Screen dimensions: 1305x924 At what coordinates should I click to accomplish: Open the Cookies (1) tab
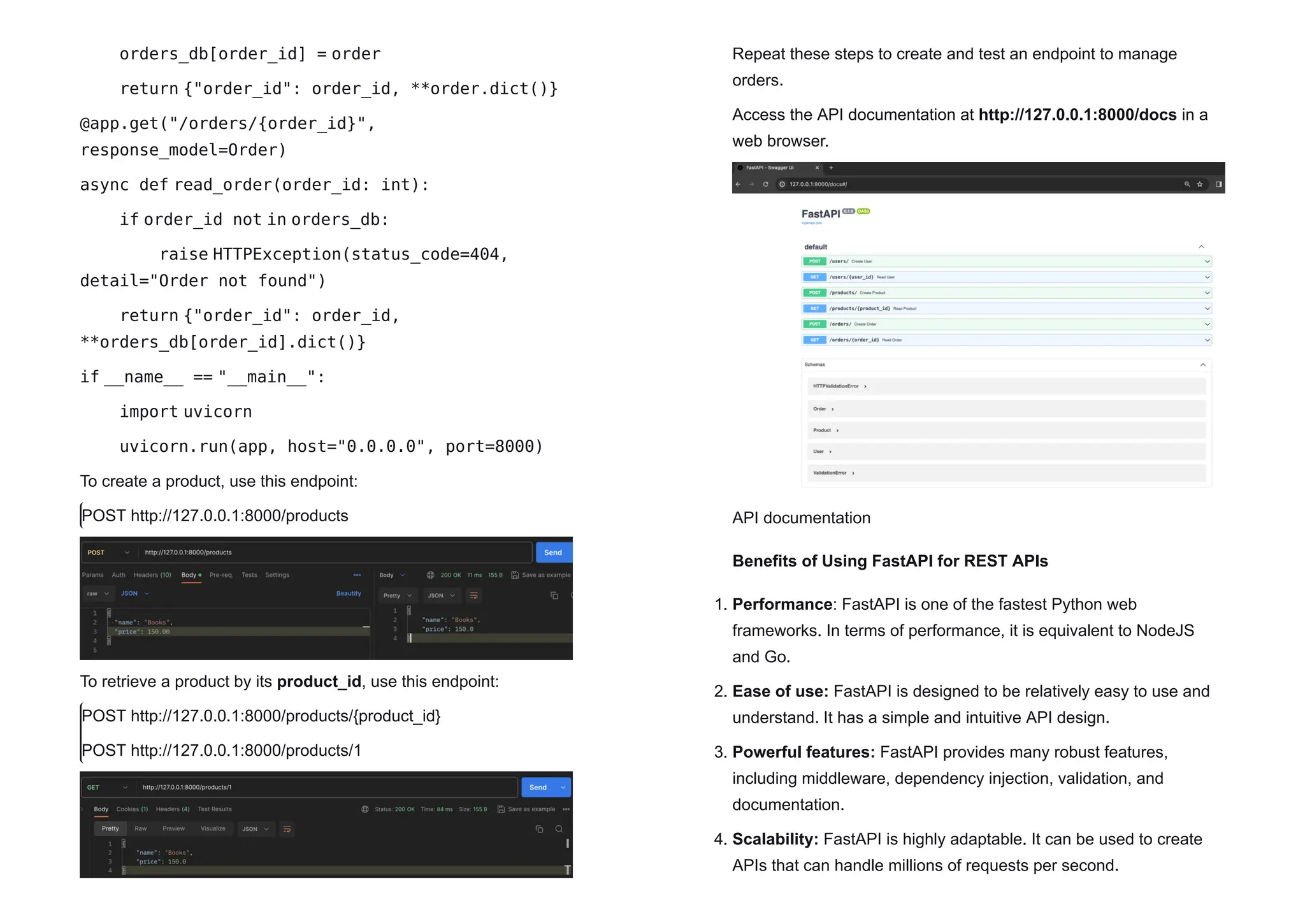(x=132, y=809)
